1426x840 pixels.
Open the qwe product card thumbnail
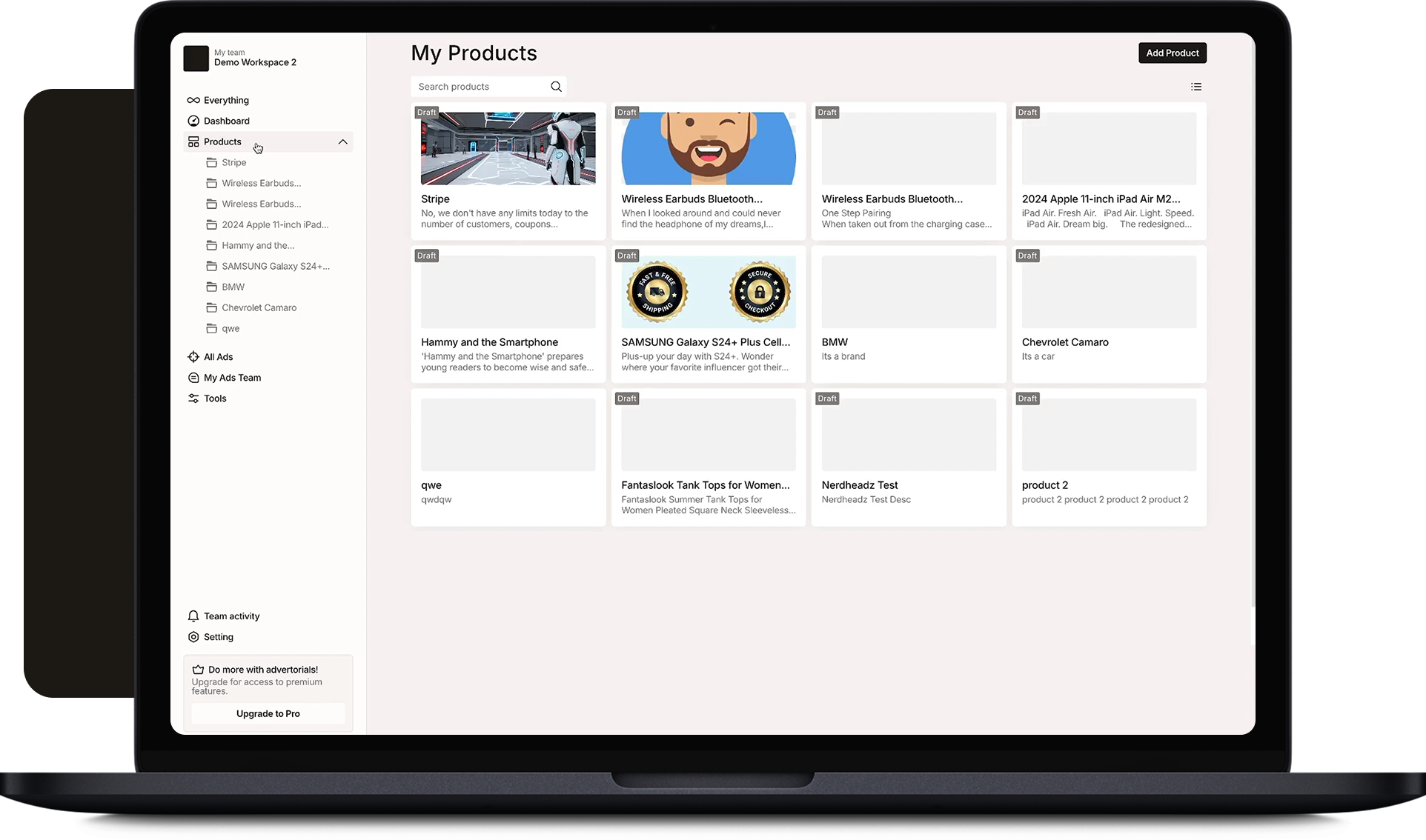508,435
